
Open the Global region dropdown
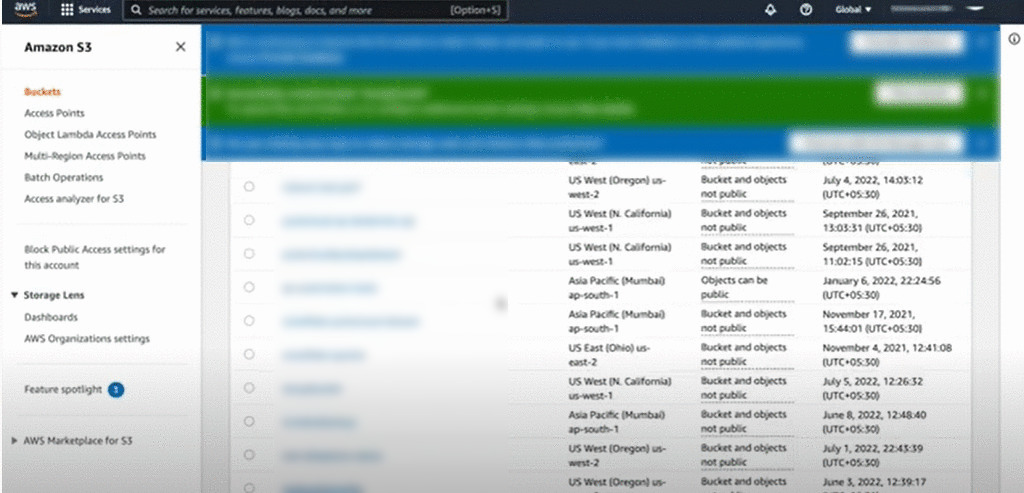(x=853, y=10)
